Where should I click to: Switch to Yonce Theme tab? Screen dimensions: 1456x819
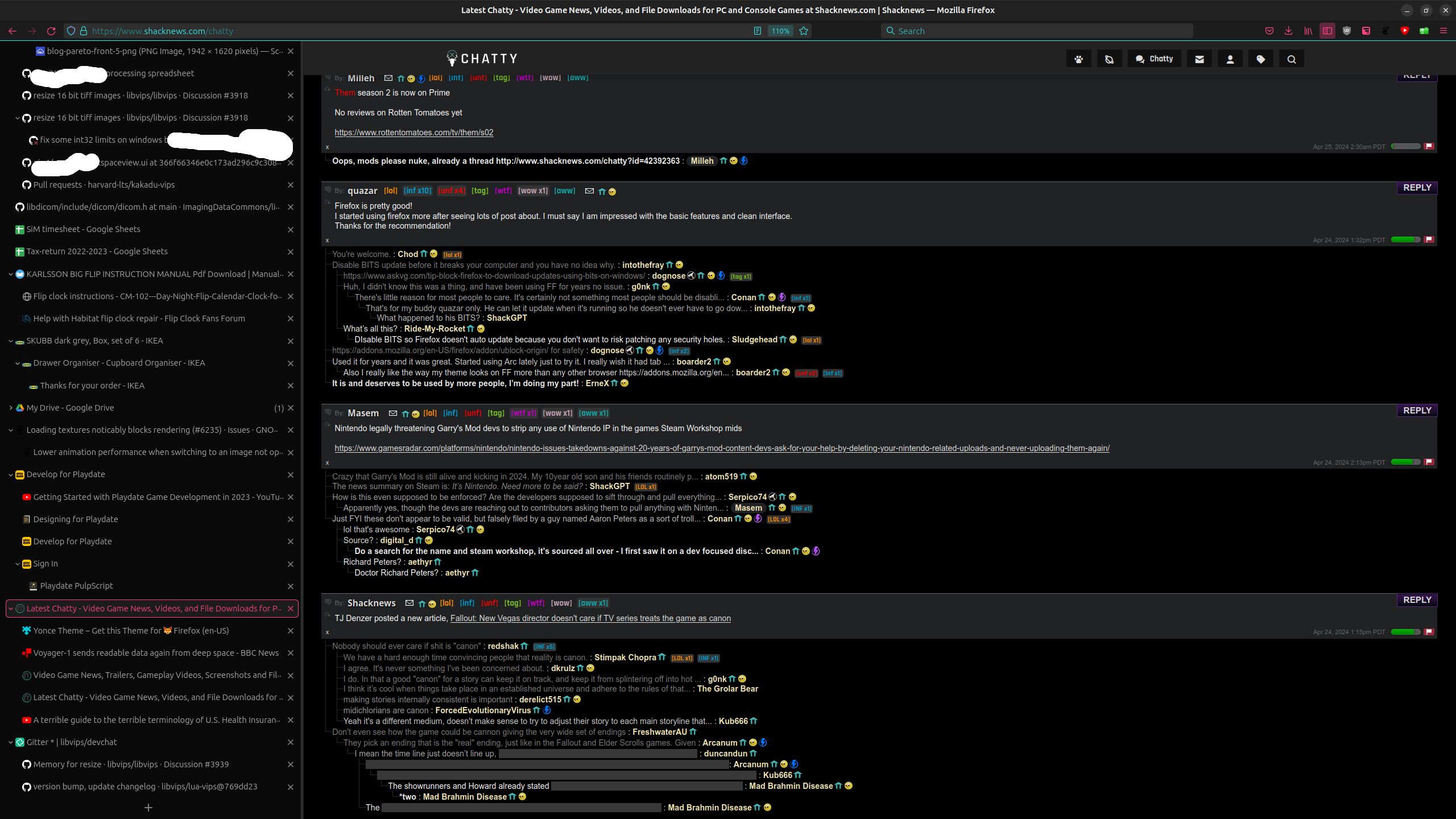(x=148, y=631)
